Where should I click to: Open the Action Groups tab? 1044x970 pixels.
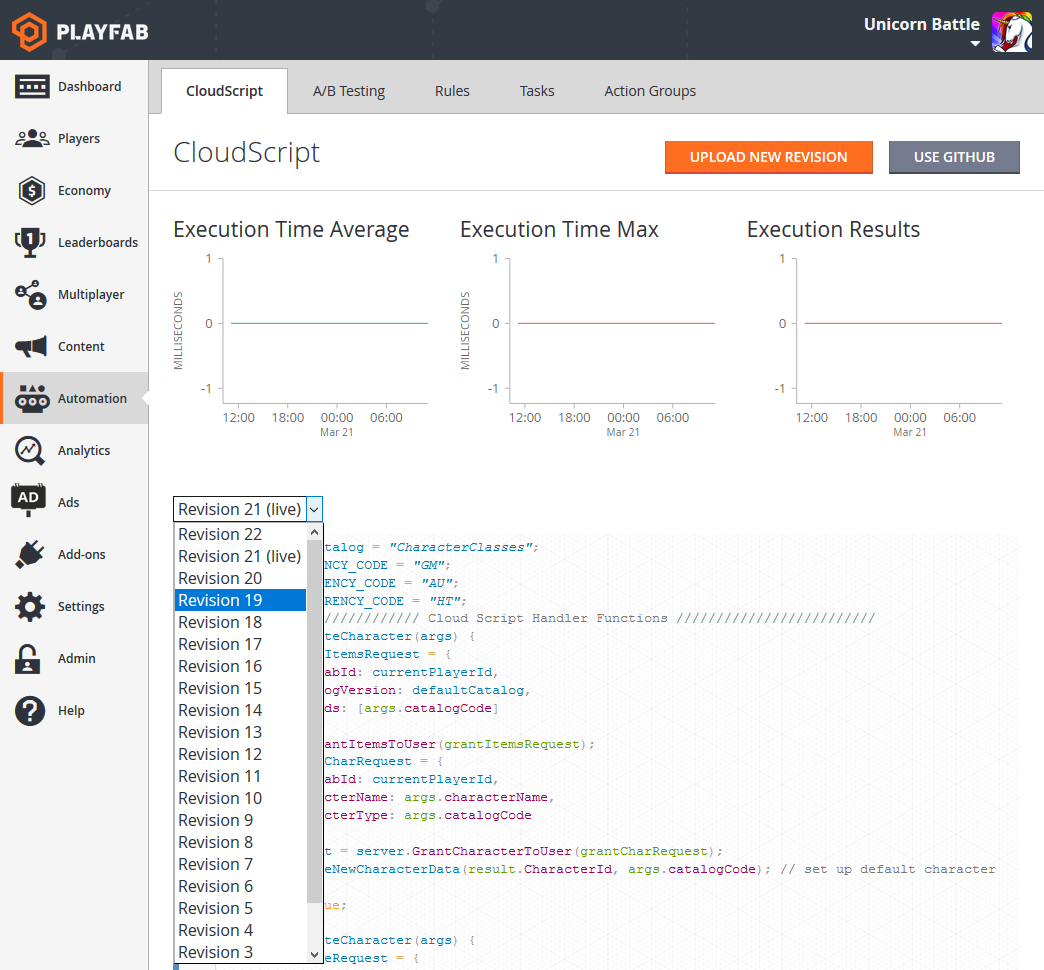tap(650, 91)
